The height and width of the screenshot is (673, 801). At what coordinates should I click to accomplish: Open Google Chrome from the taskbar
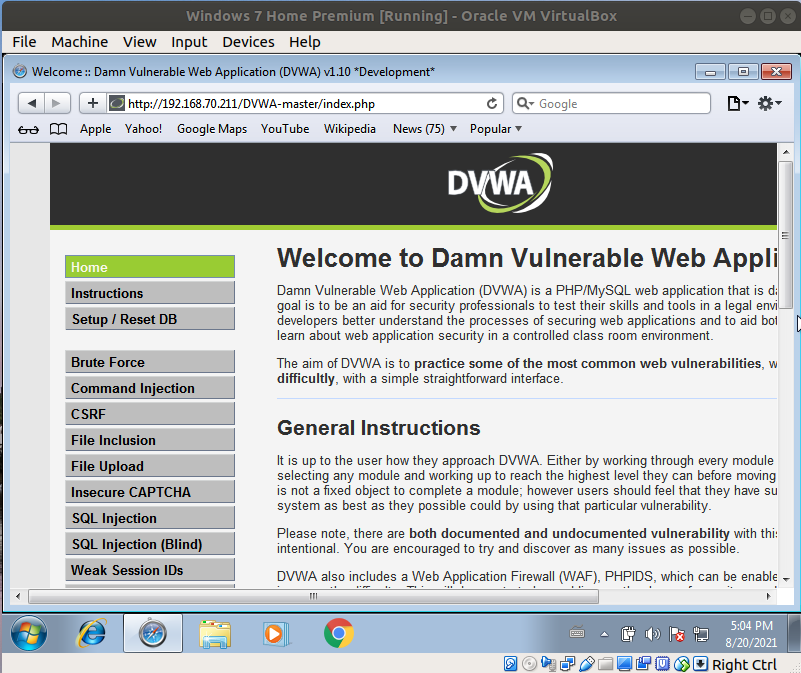tap(339, 633)
